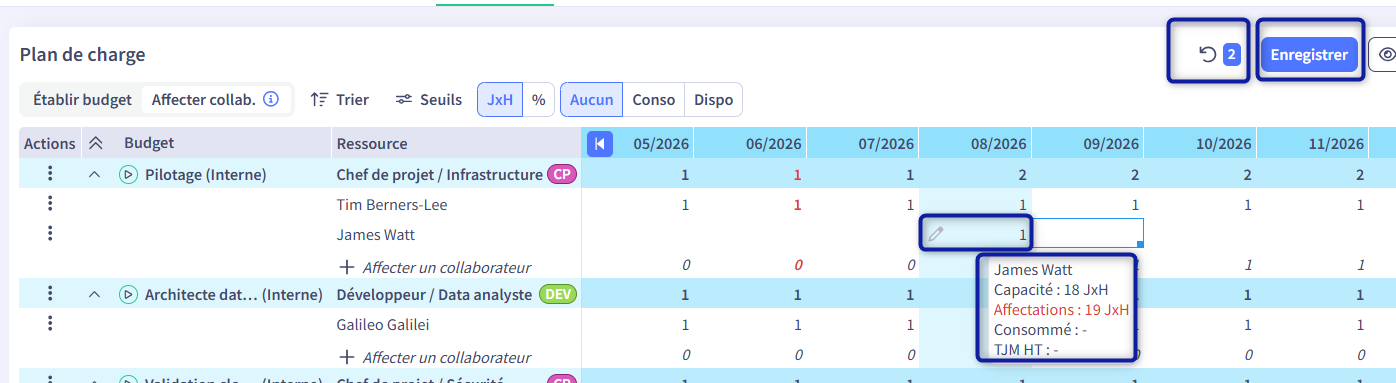
Task: Open the actions menu for James Watt
Action: coord(50,234)
